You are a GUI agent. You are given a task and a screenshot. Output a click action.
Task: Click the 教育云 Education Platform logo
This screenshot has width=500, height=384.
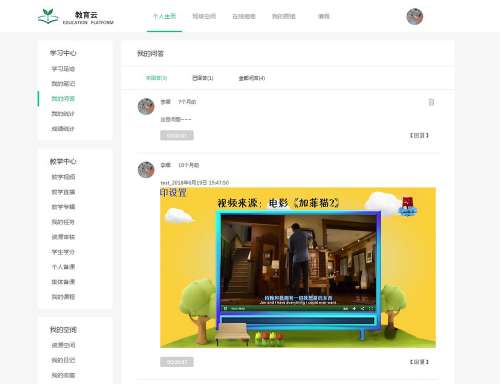[x=76, y=16]
